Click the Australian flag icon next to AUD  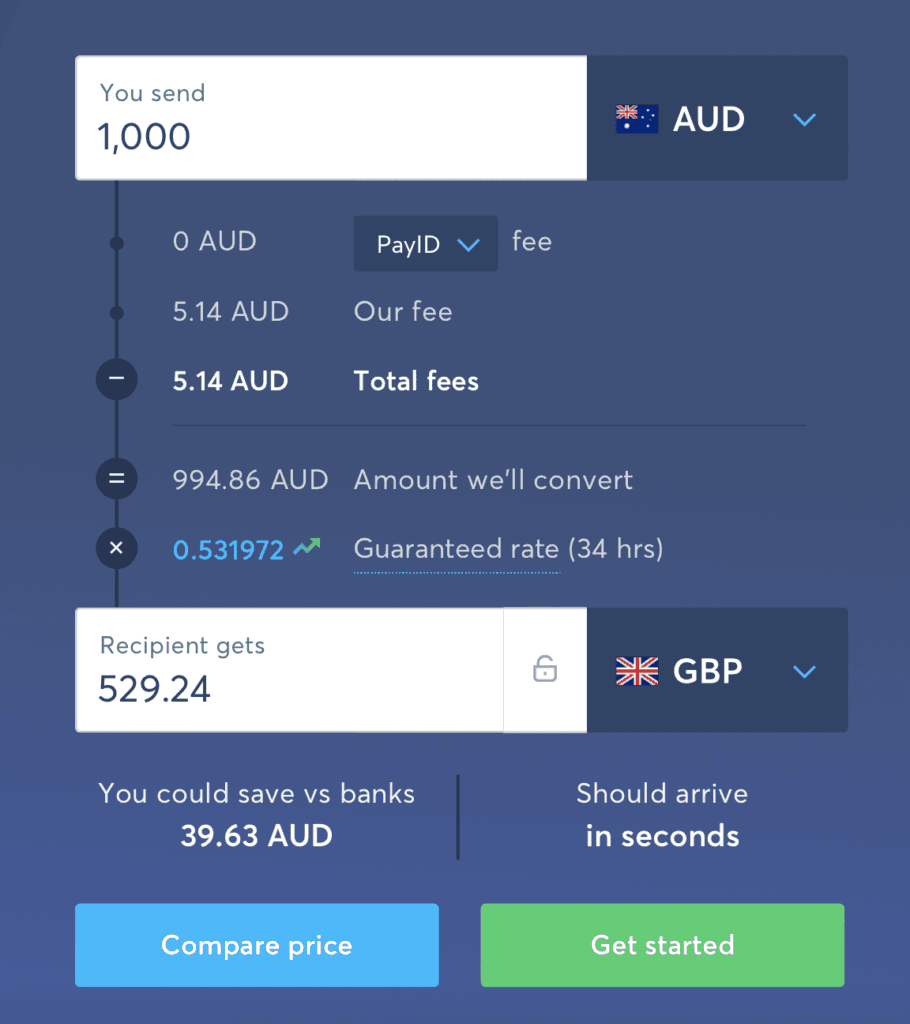pos(637,118)
